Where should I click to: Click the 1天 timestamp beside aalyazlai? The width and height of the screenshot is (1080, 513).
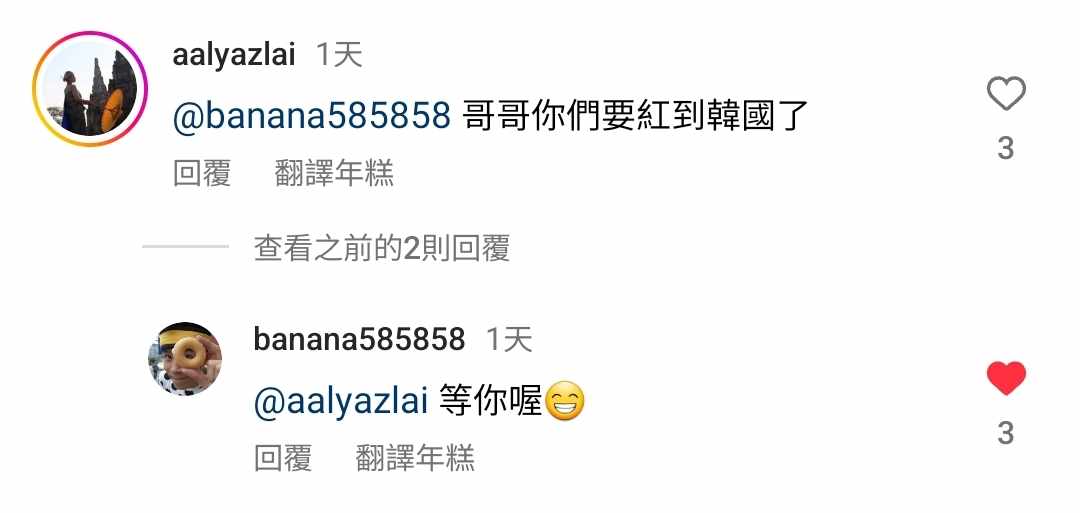point(339,55)
